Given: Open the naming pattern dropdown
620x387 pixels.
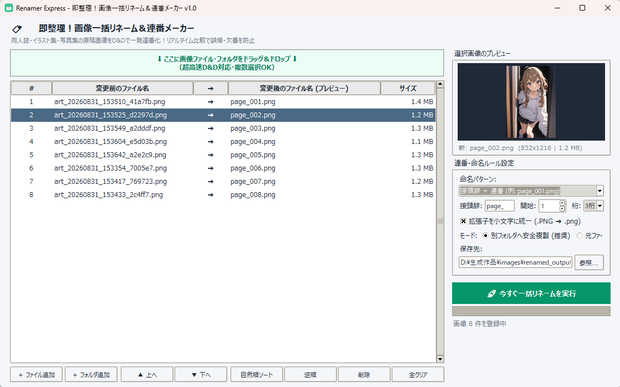Looking at the screenshot, I should click(599, 191).
